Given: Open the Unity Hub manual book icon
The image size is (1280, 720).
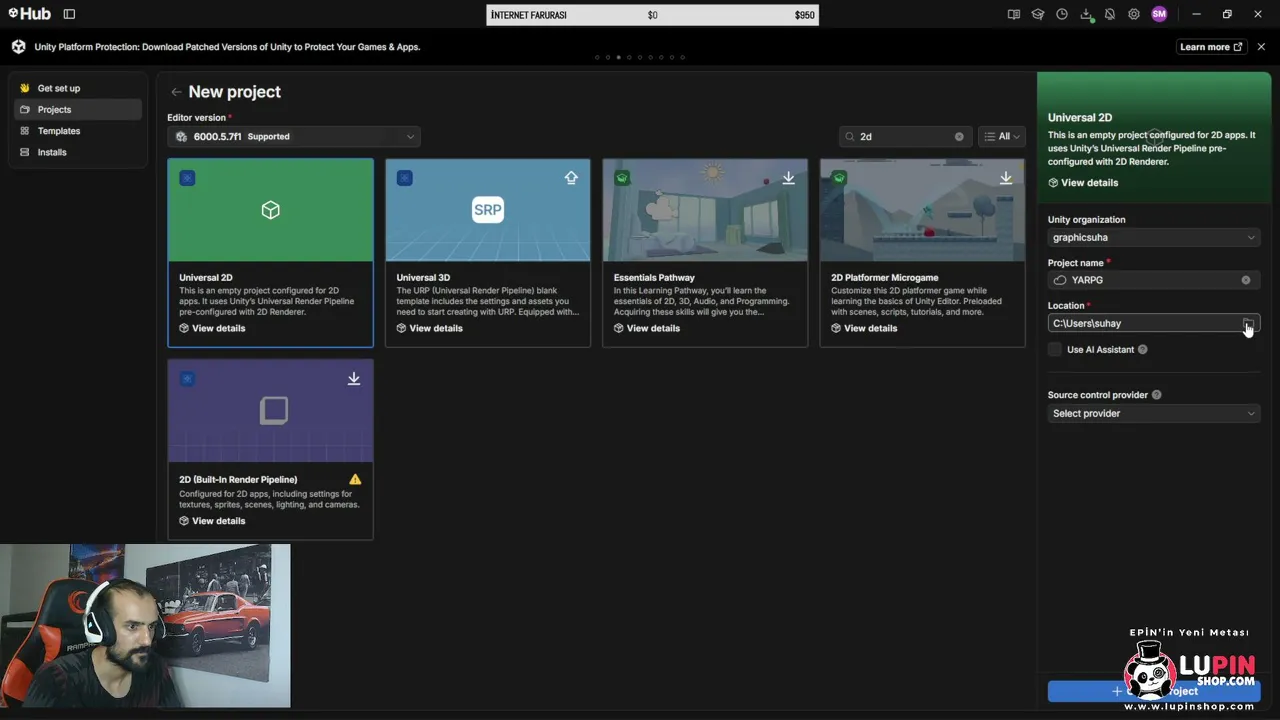Looking at the screenshot, I should pyautogui.click(x=1014, y=14).
